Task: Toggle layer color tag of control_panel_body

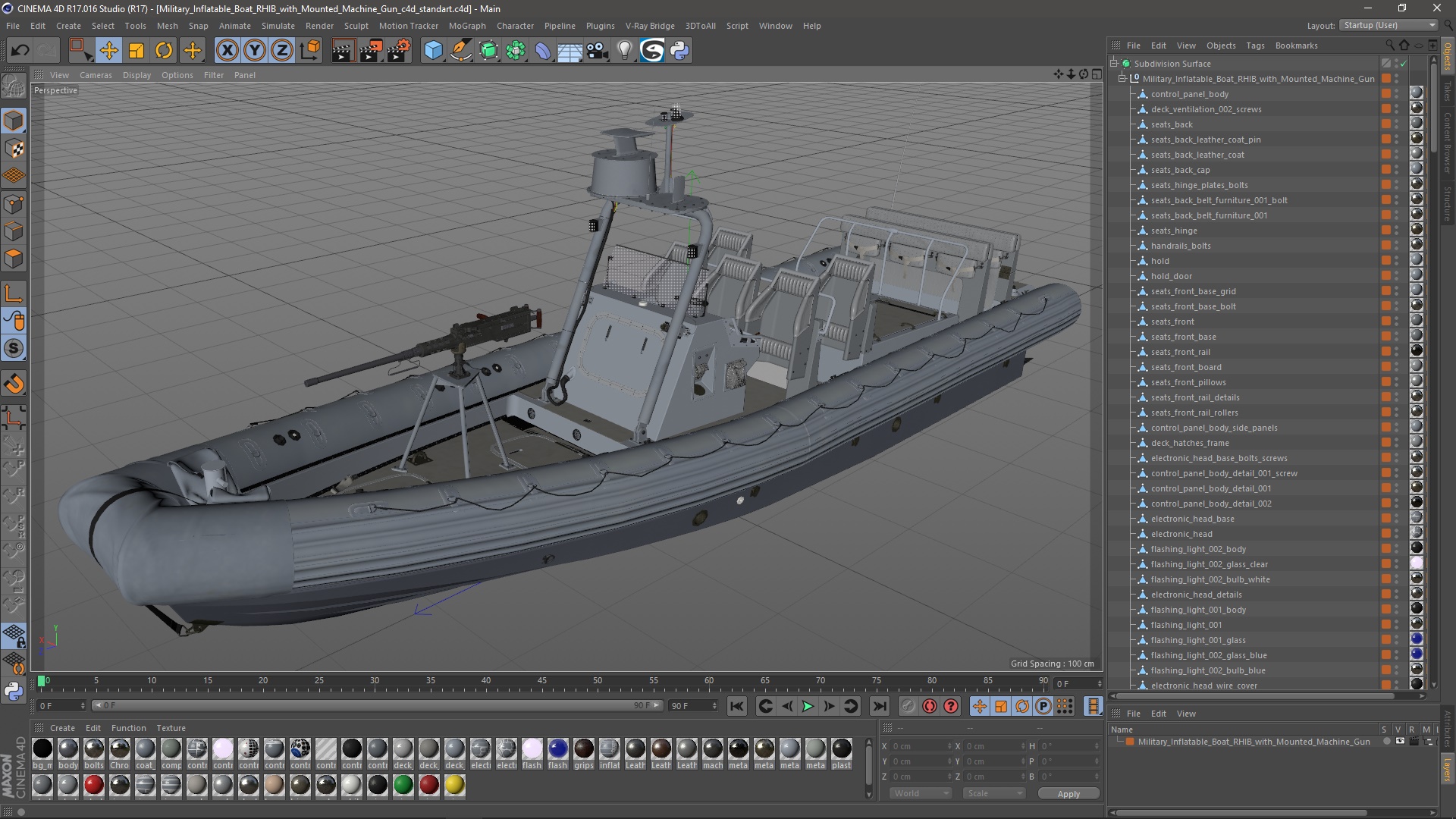Action: point(1386,94)
